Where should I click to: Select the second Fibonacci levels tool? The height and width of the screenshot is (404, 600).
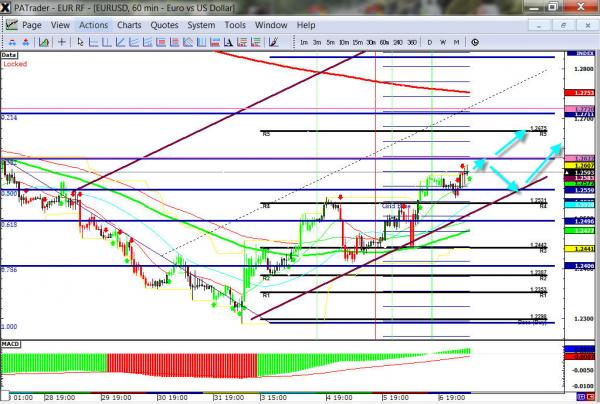click(255, 42)
